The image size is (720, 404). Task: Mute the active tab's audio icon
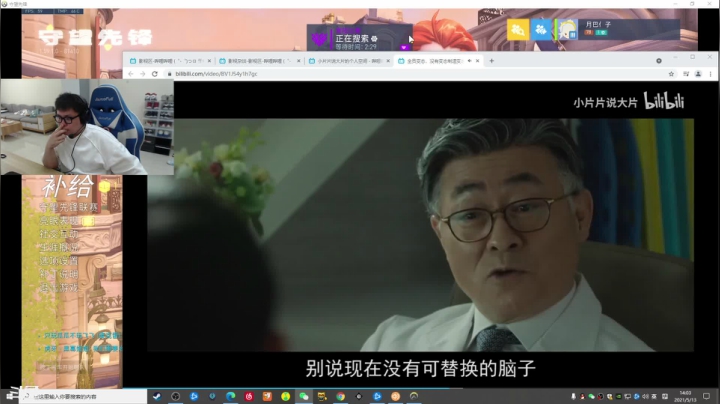coord(469,61)
